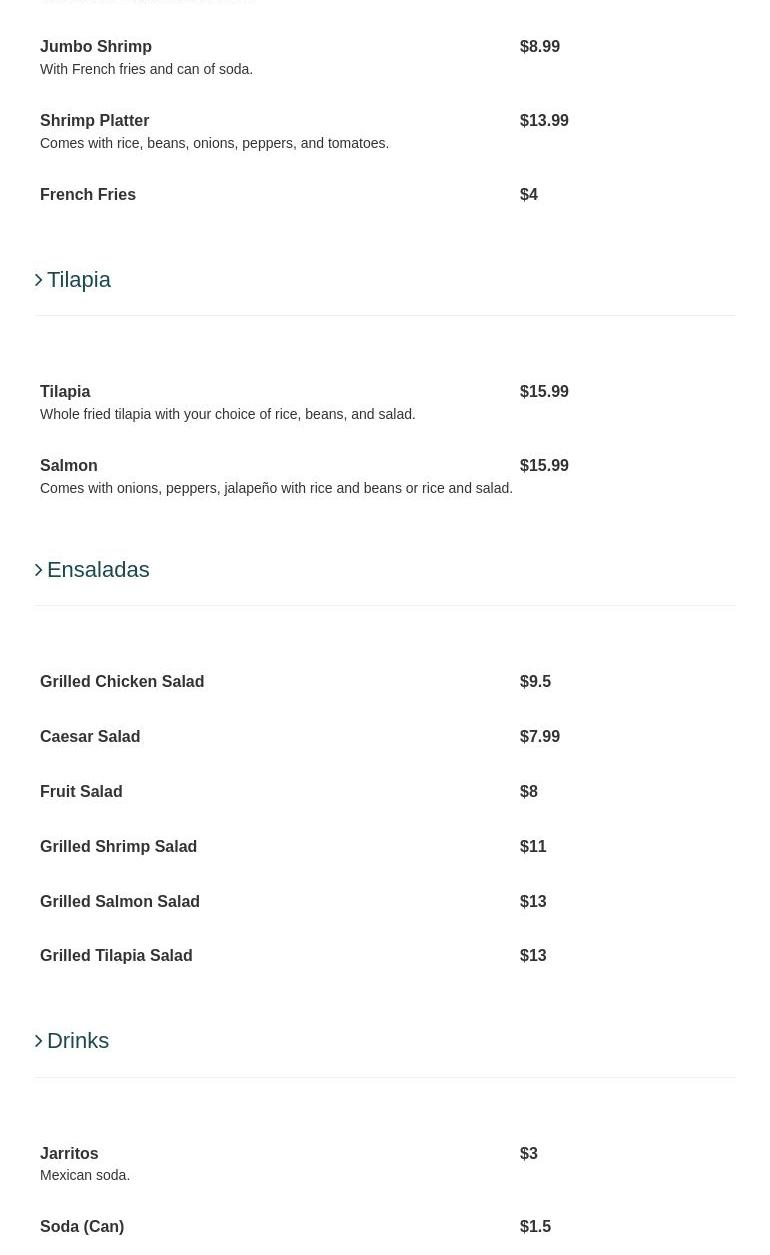Open the Ensaladas section heading

[98, 570]
